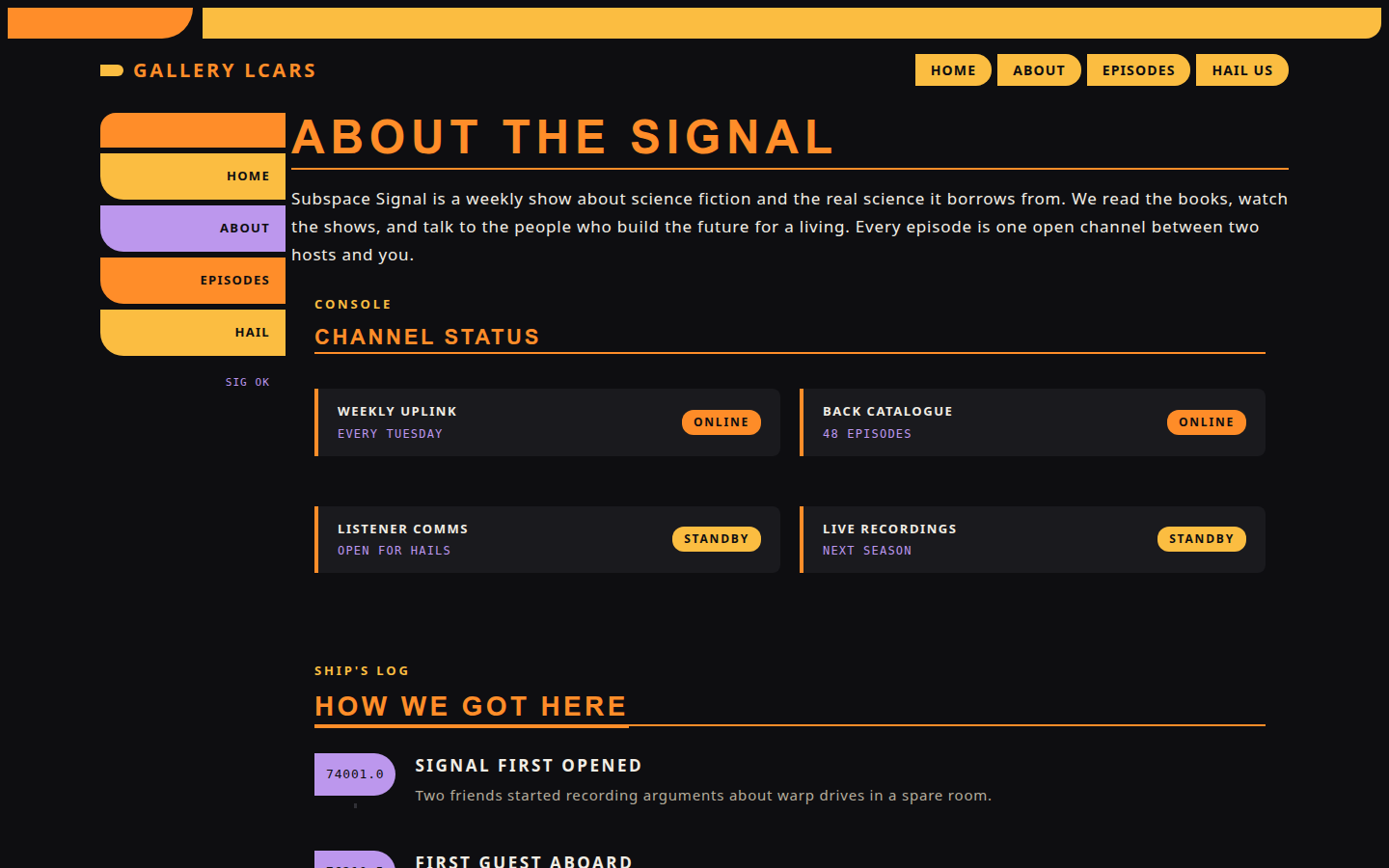Open About in the top navigation bar

click(x=1039, y=70)
